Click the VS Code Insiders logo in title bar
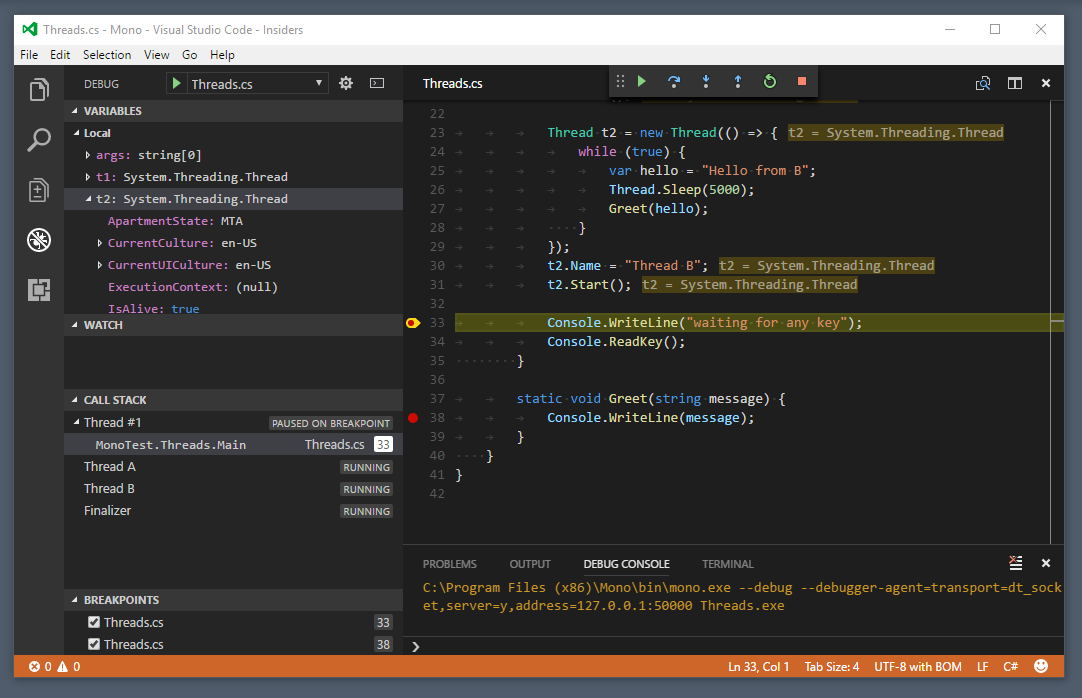Screen dimensions: 1082x698 [x=30, y=29]
